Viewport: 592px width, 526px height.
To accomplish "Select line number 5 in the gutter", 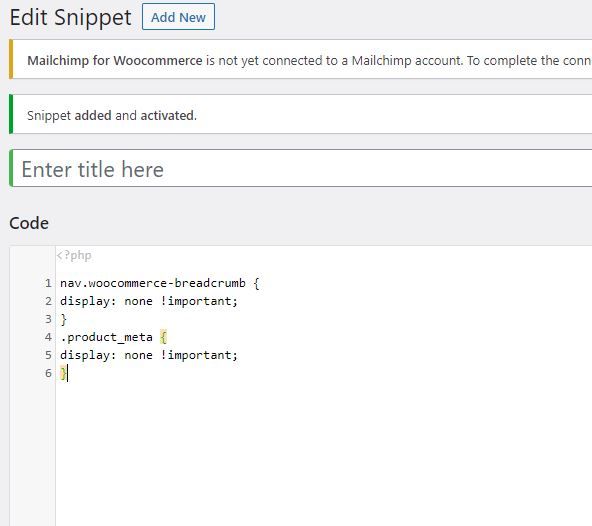I will (x=48, y=355).
